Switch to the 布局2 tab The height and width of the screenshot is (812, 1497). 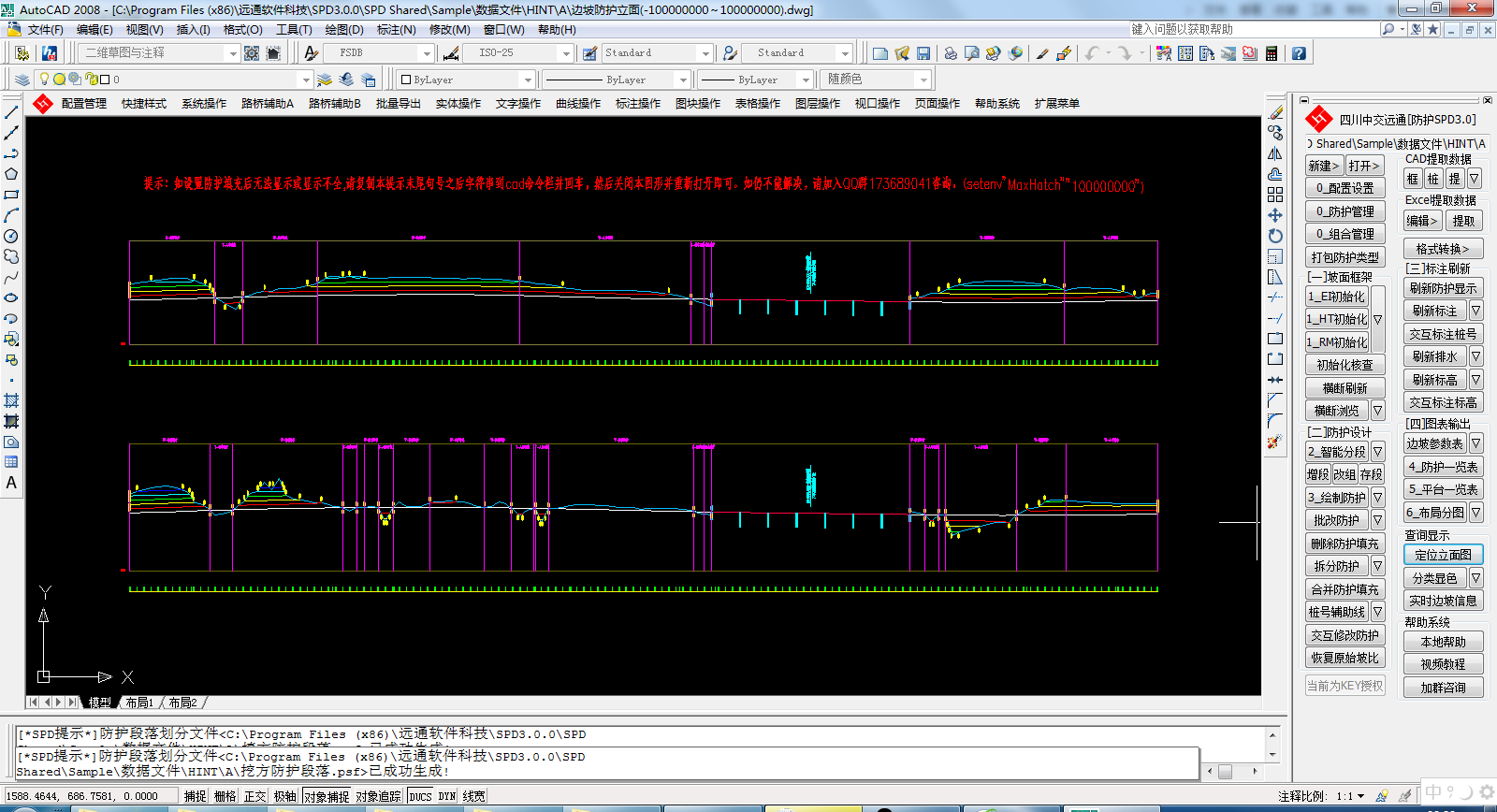182,702
